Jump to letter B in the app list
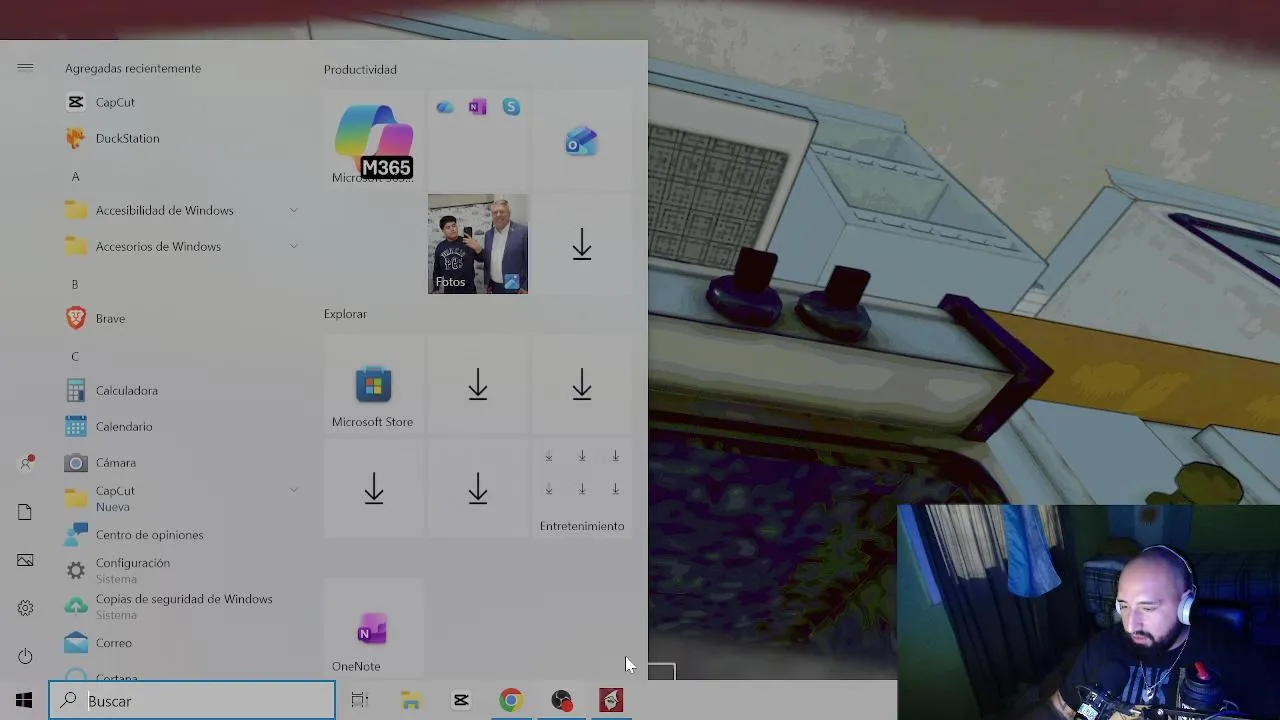The width and height of the screenshot is (1280, 720). pos(75,284)
